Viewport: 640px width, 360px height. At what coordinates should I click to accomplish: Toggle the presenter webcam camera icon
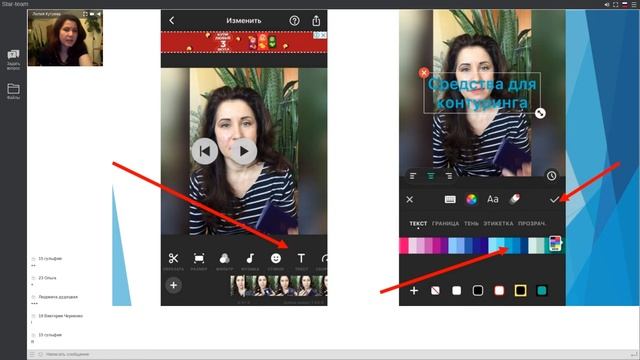92,14
